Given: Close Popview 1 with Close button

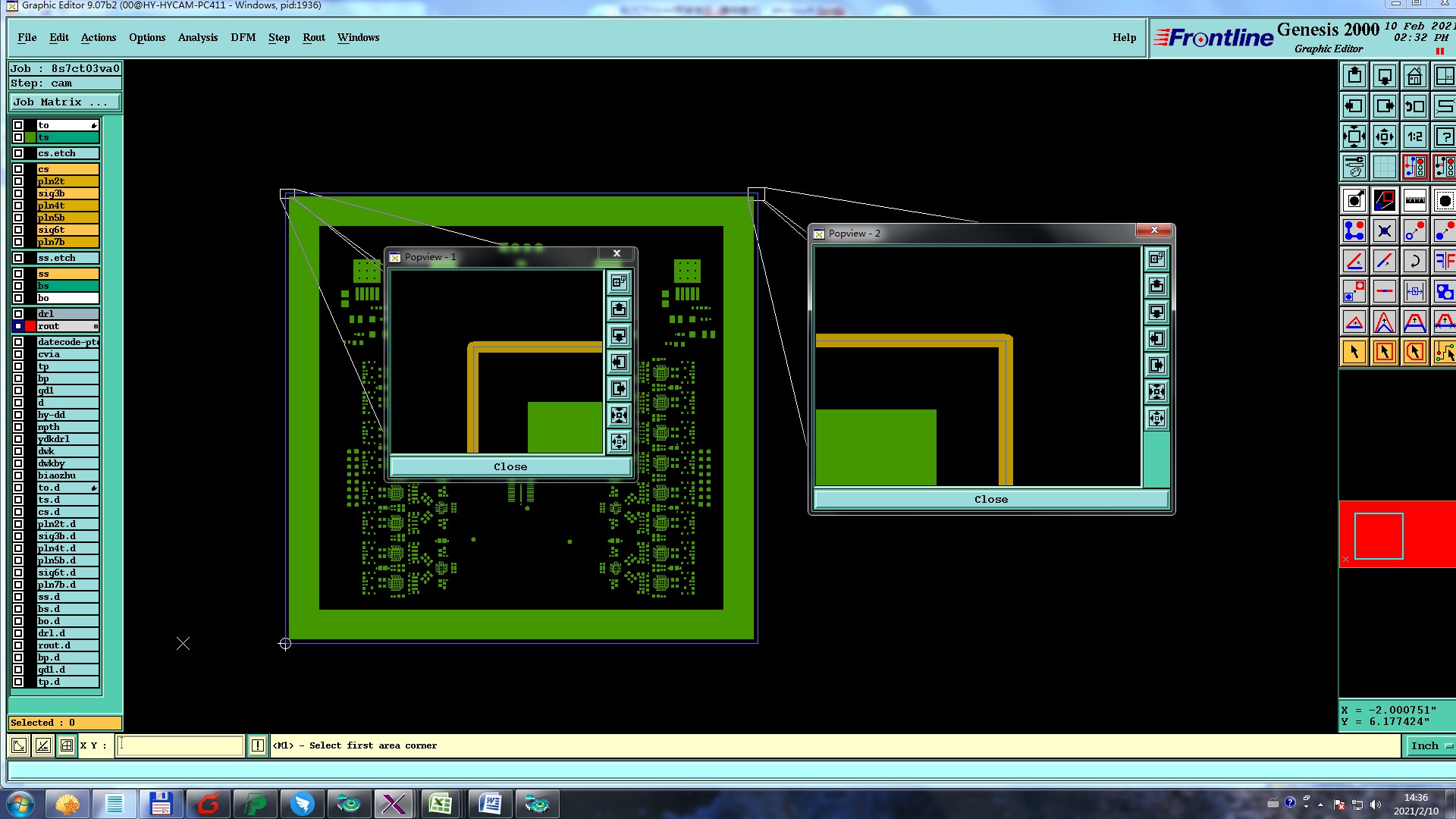Looking at the screenshot, I should pos(510,466).
